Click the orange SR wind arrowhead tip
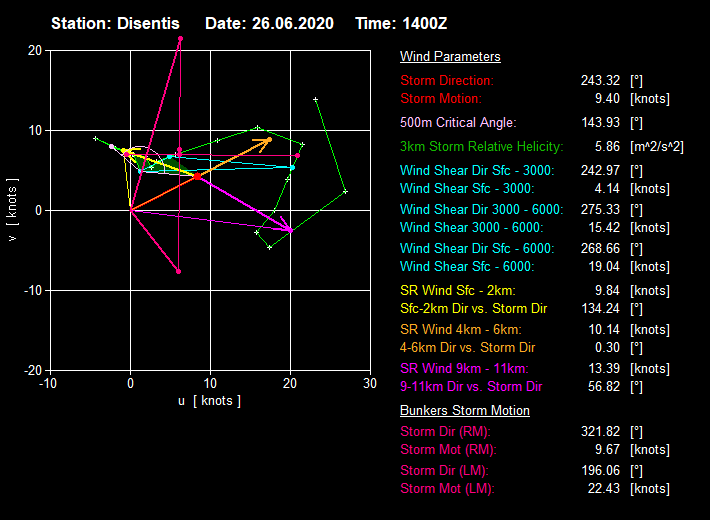The width and height of the screenshot is (710, 520). click(269, 140)
